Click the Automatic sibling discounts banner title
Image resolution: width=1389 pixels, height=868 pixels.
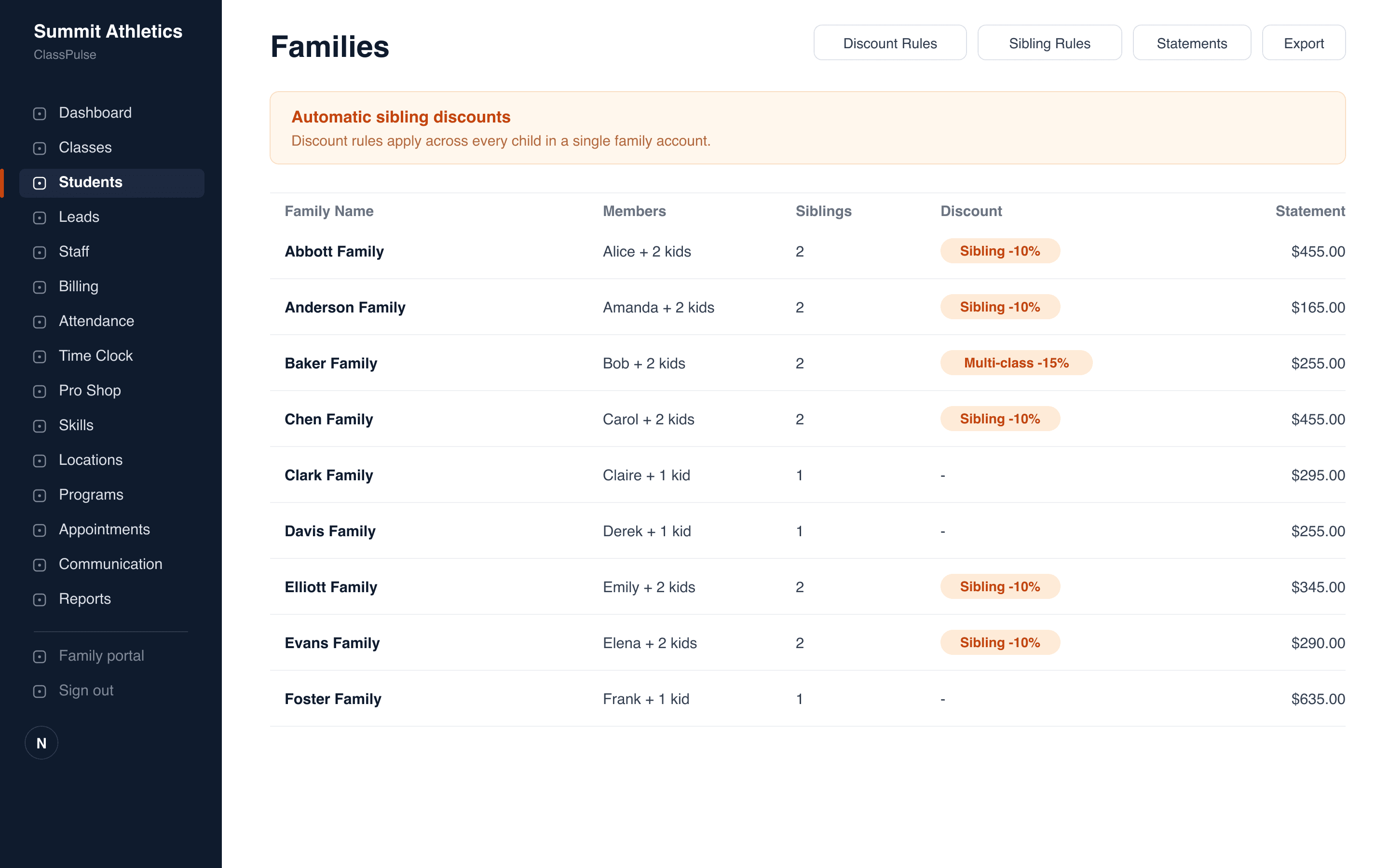(x=401, y=117)
